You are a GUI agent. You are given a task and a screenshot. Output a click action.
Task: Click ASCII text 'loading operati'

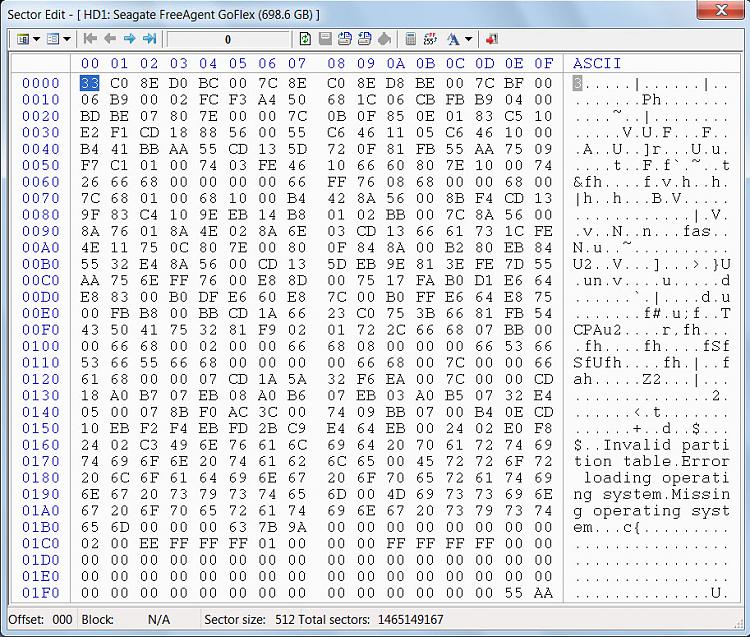click(656, 478)
